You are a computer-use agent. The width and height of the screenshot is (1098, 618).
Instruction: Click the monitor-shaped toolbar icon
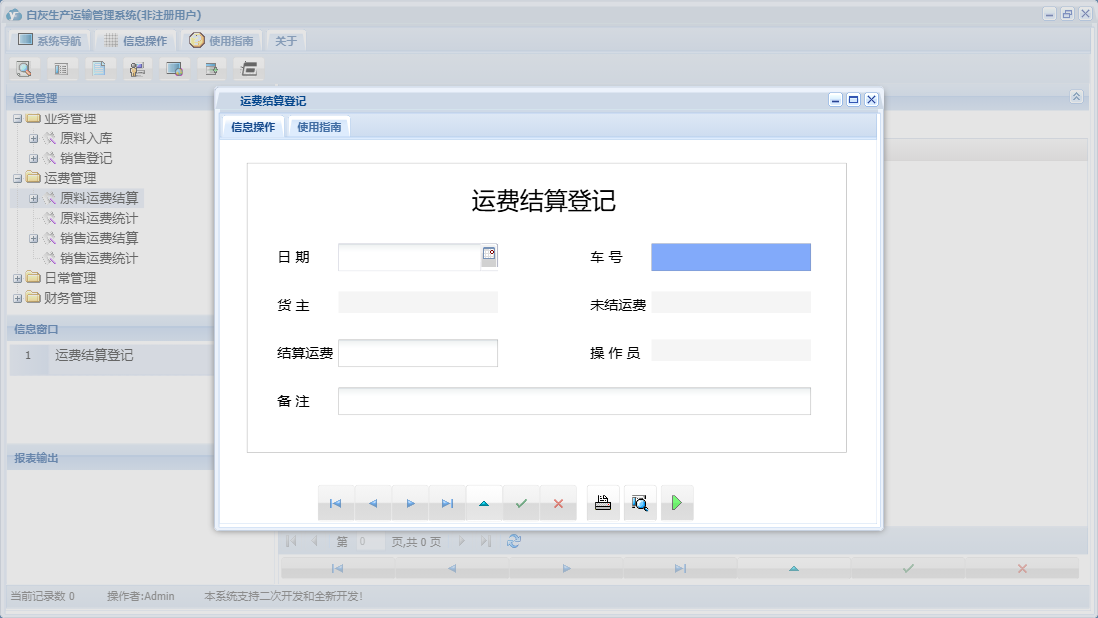point(174,68)
